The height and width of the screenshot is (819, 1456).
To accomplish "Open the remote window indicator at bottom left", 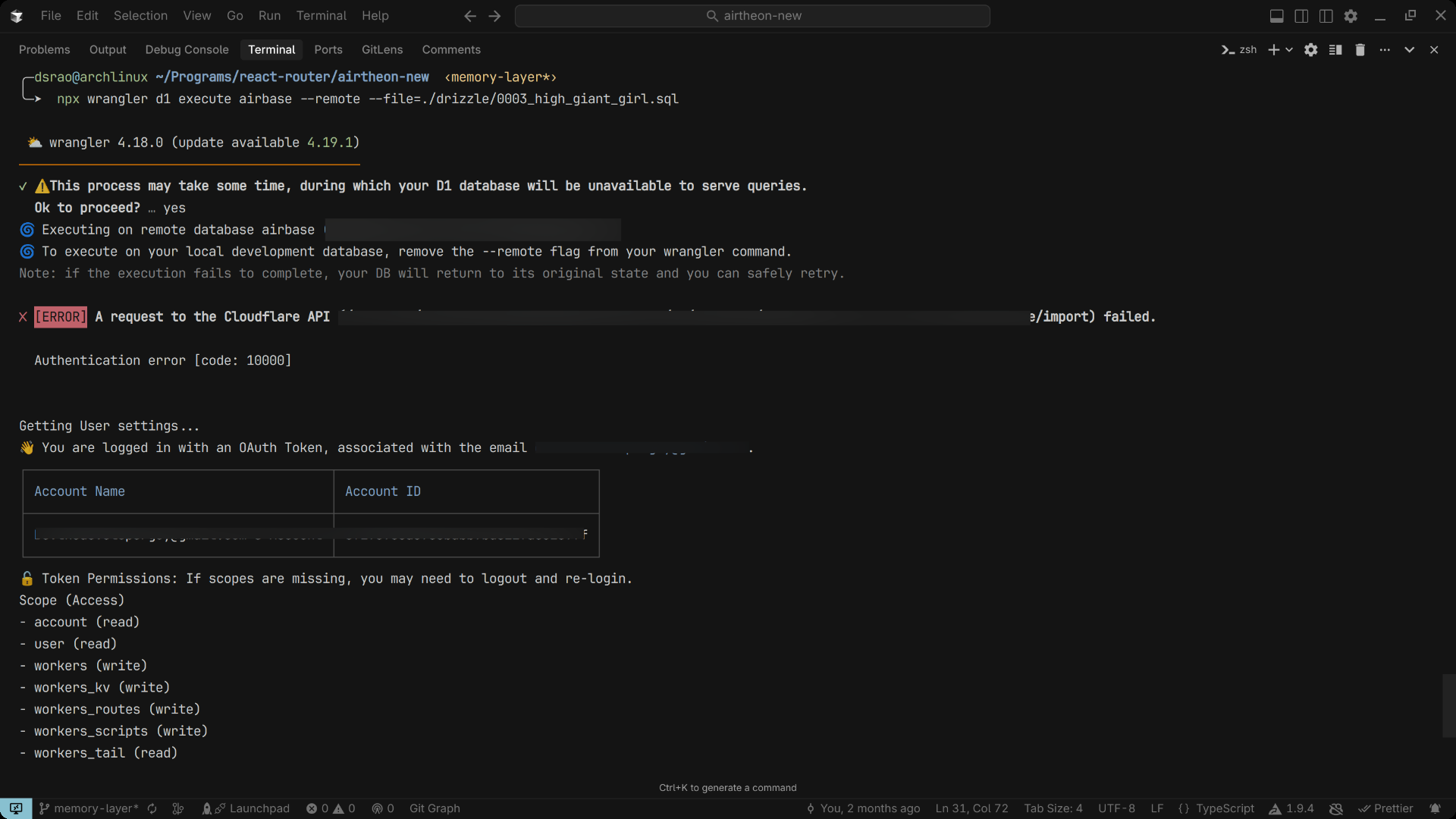I will coord(16,808).
